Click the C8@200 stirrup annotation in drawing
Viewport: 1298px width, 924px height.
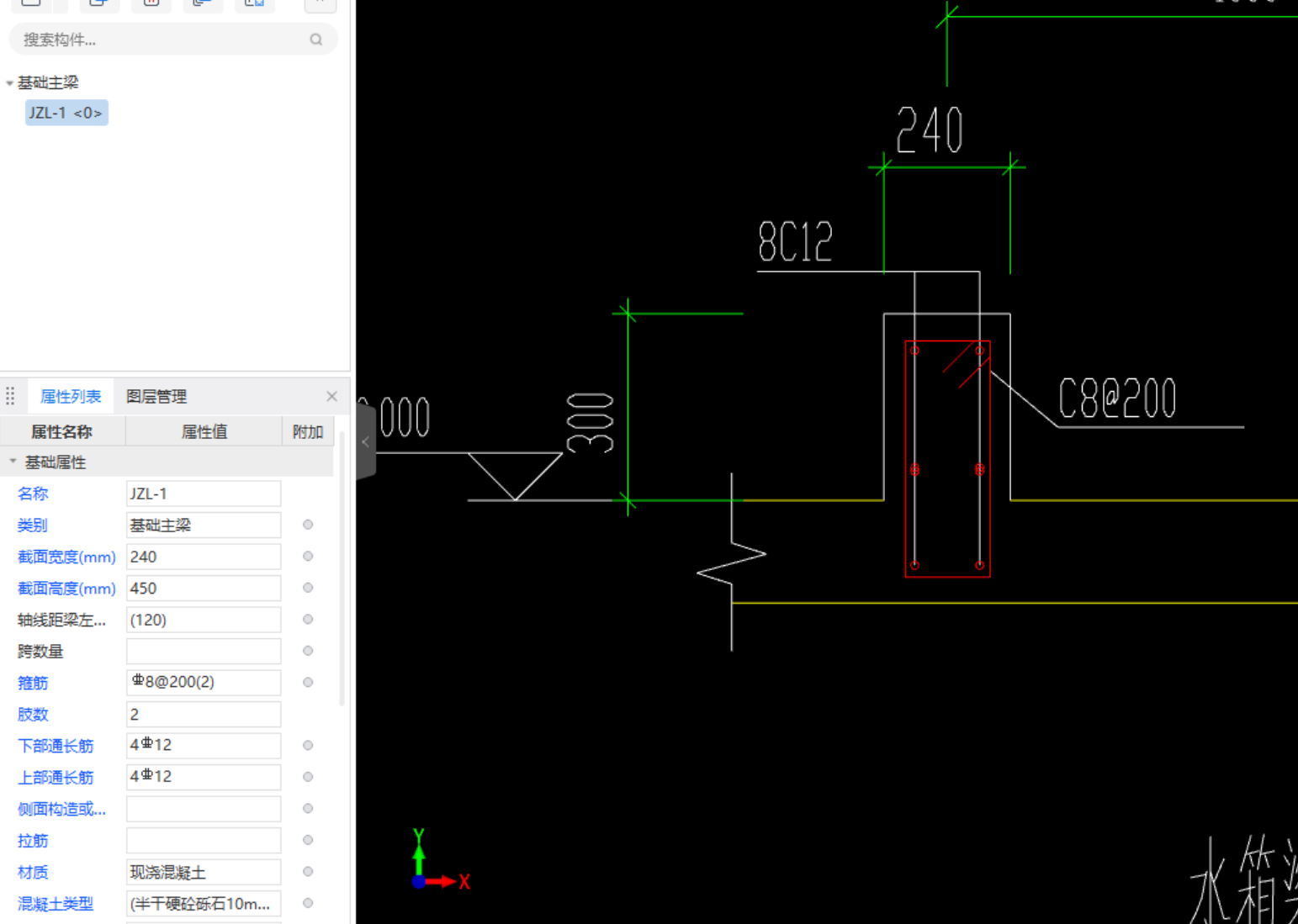1117,398
